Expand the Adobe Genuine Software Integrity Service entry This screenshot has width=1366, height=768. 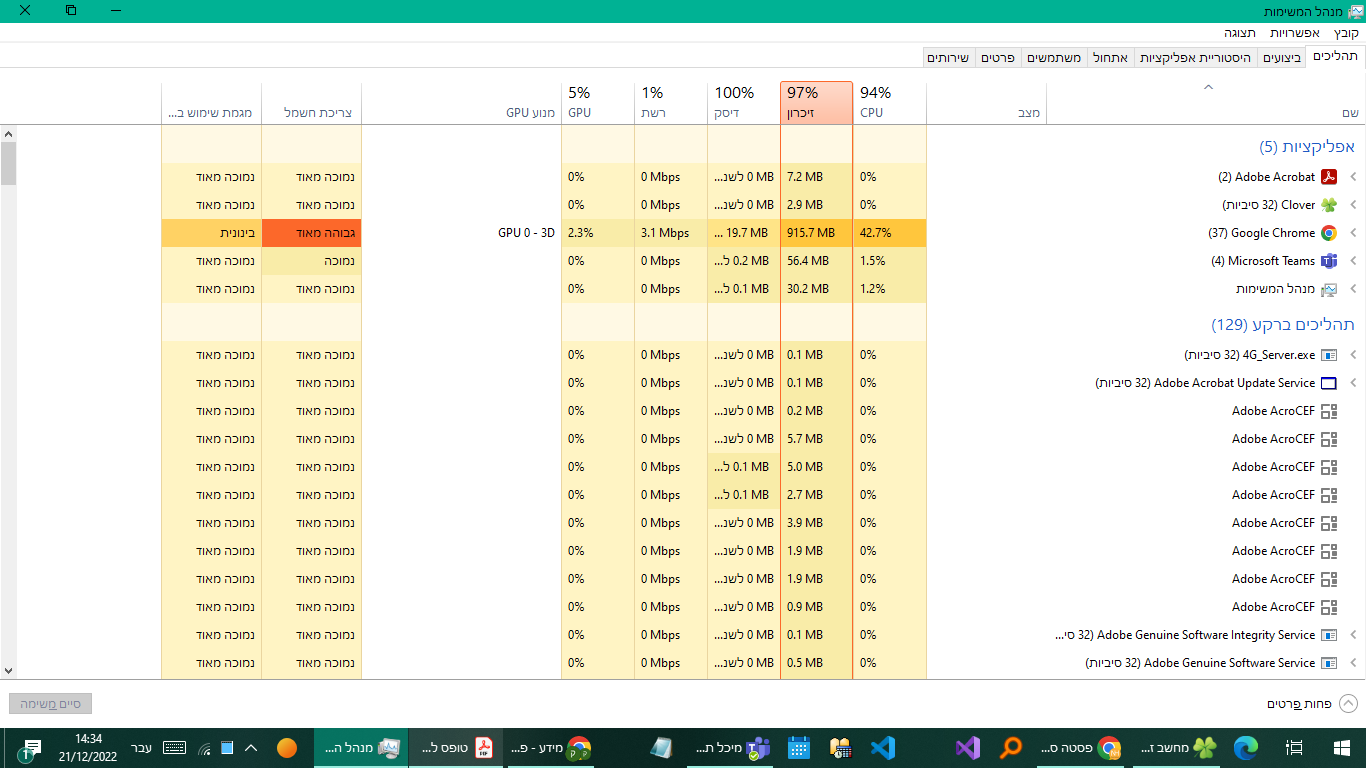click(x=1353, y=635)
